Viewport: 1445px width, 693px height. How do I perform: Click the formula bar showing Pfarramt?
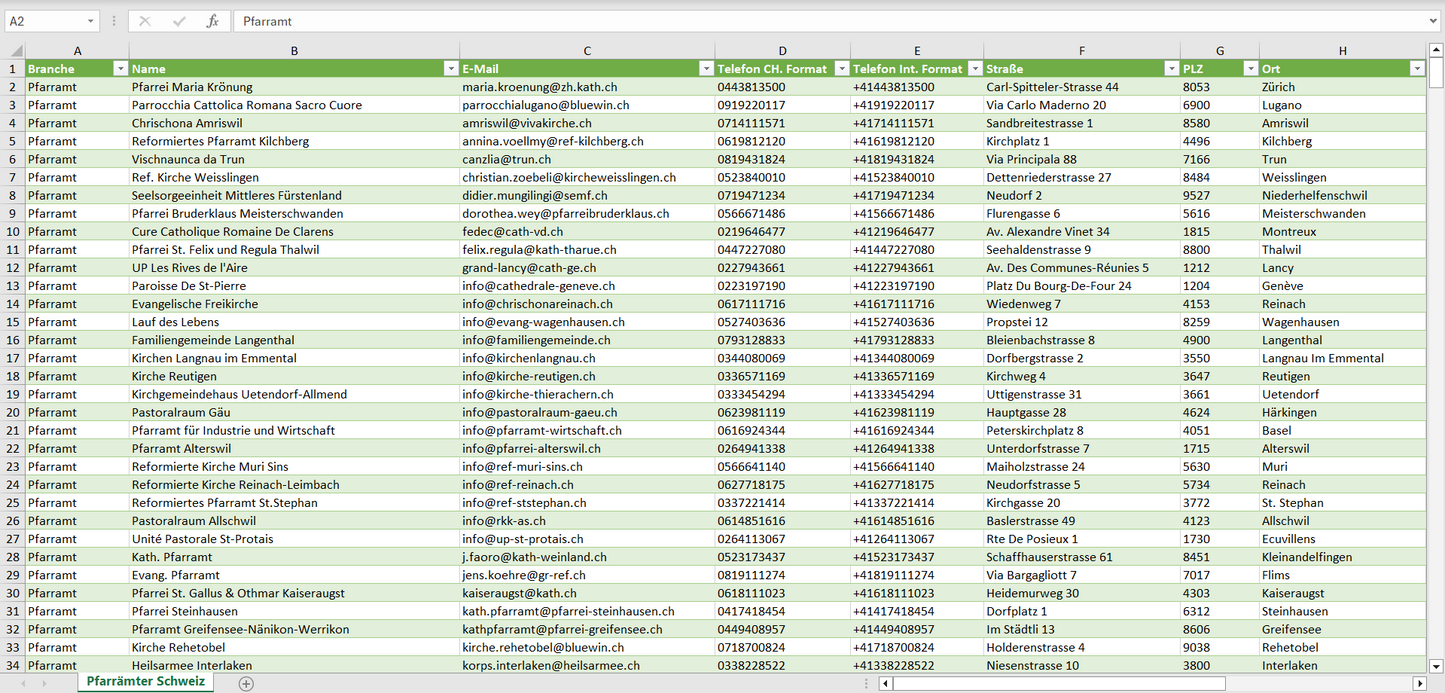click(800, 21)
